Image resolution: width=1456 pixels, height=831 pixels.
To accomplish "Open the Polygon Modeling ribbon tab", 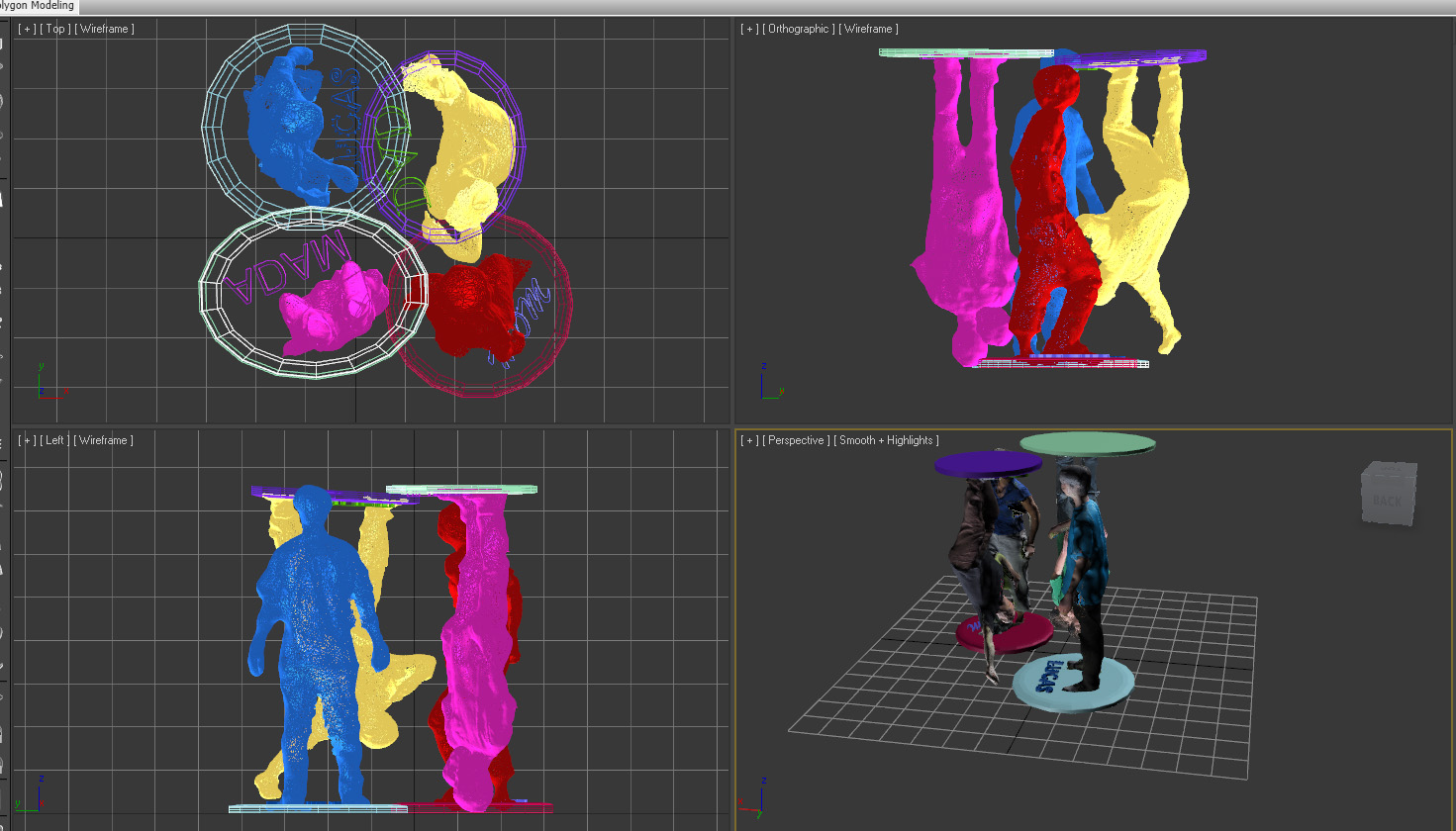I will 37,6.
